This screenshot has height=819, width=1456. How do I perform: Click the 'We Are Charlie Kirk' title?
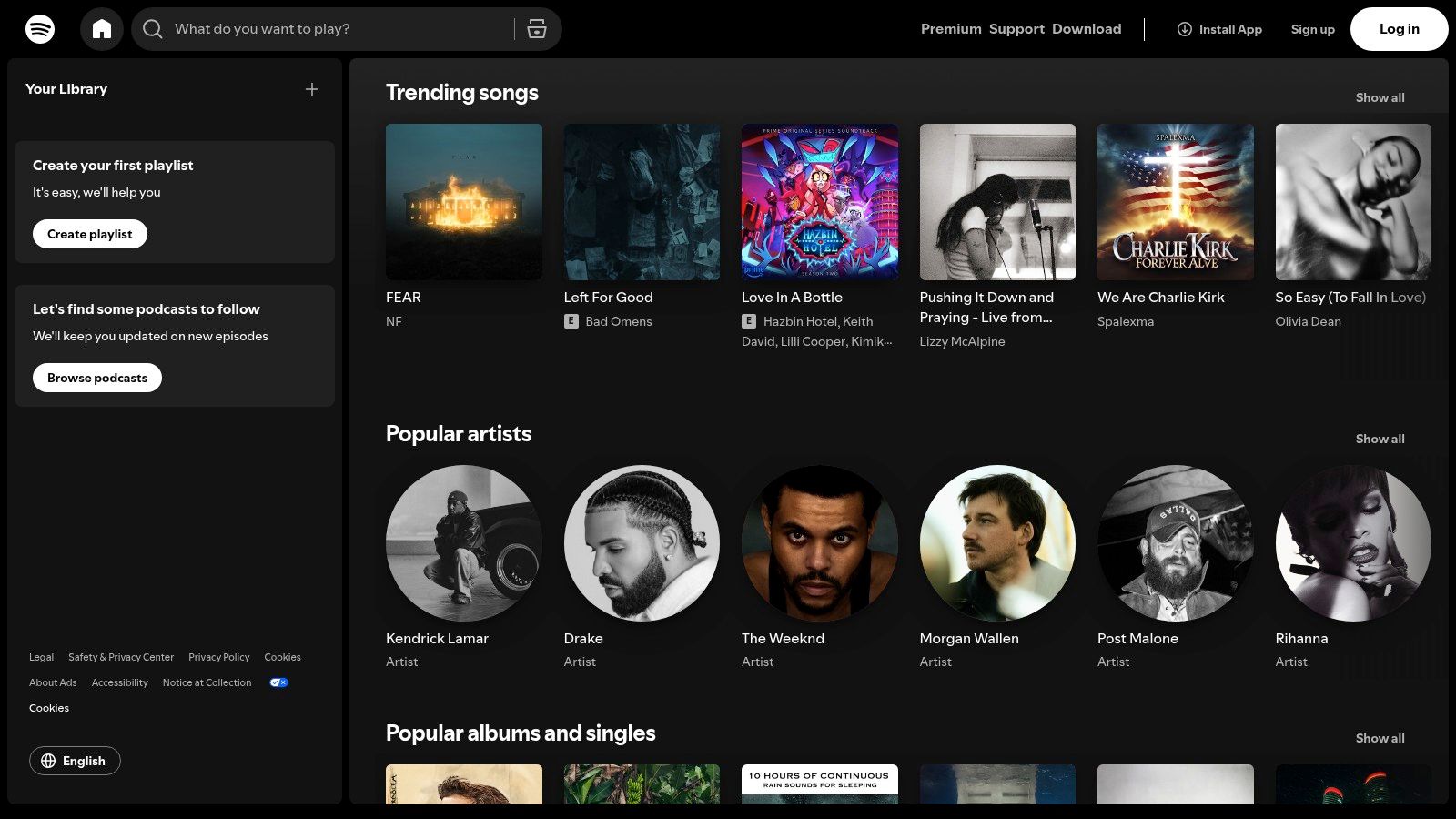point(1160,298)
